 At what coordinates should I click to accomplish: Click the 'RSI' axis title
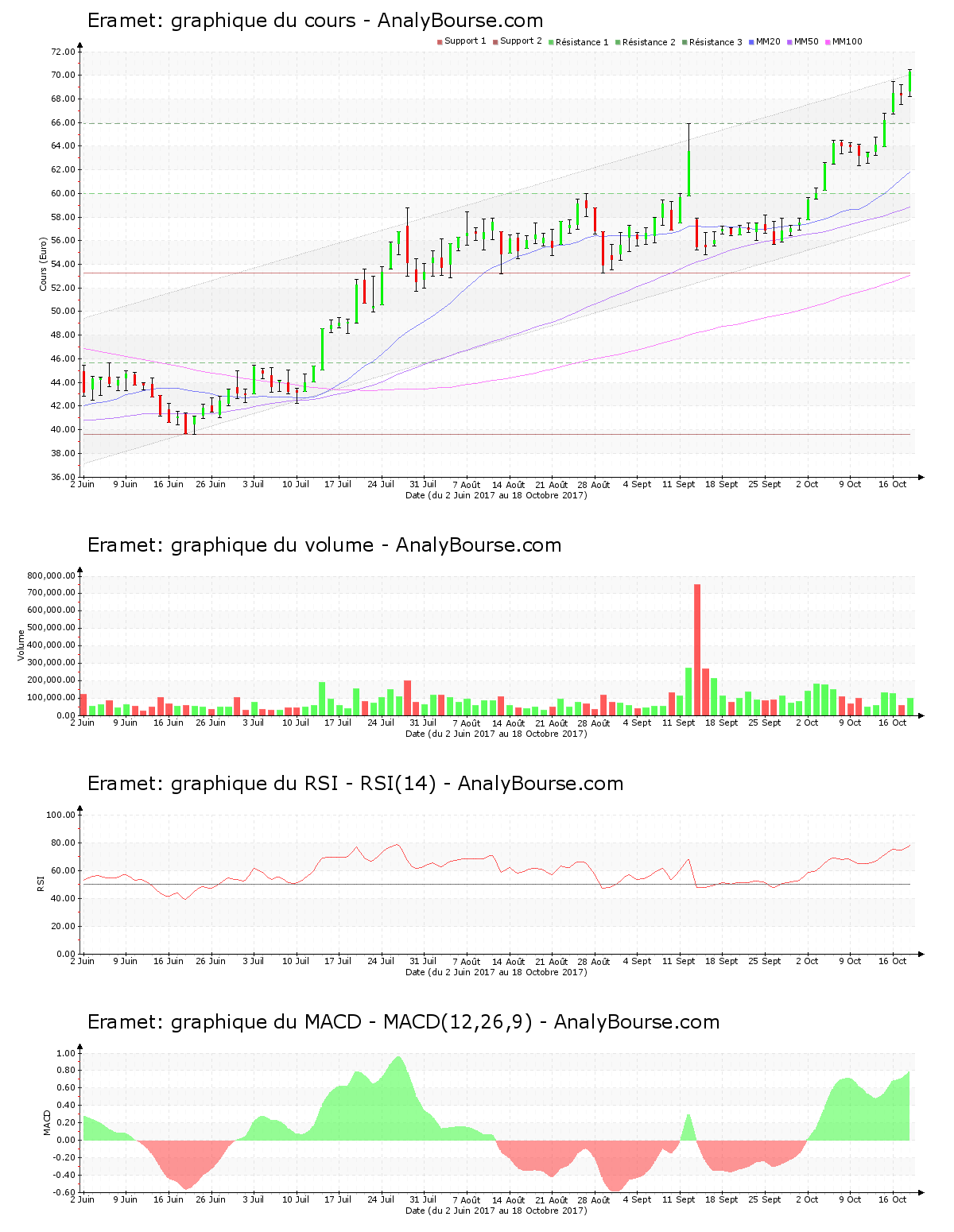pyautogui.click(x=41, y=883)
